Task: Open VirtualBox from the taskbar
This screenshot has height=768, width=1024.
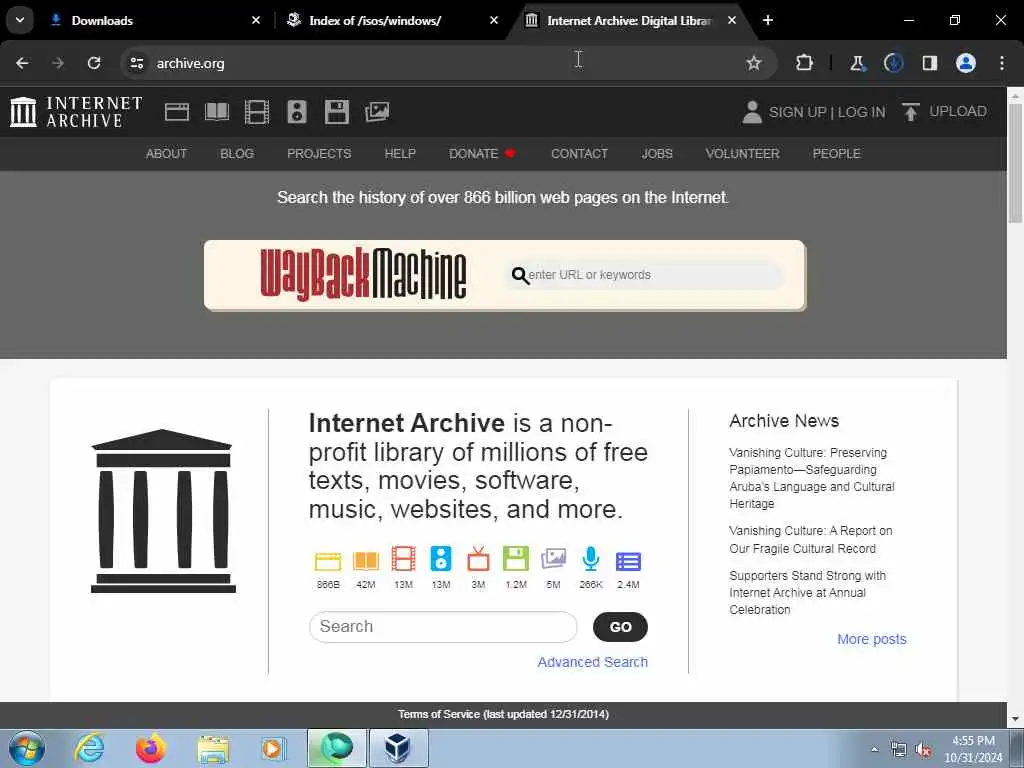Action: 398,748
